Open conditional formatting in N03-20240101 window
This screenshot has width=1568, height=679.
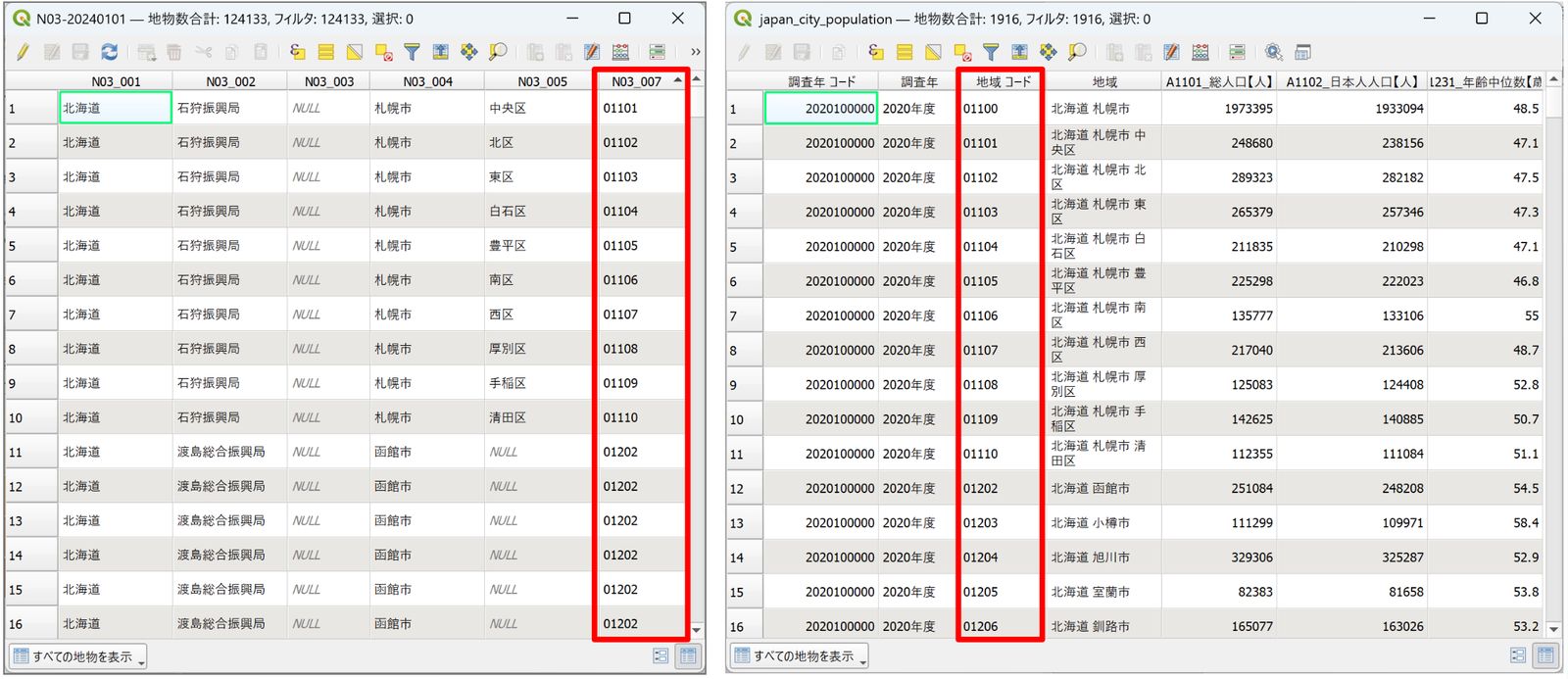coord(658,52)
